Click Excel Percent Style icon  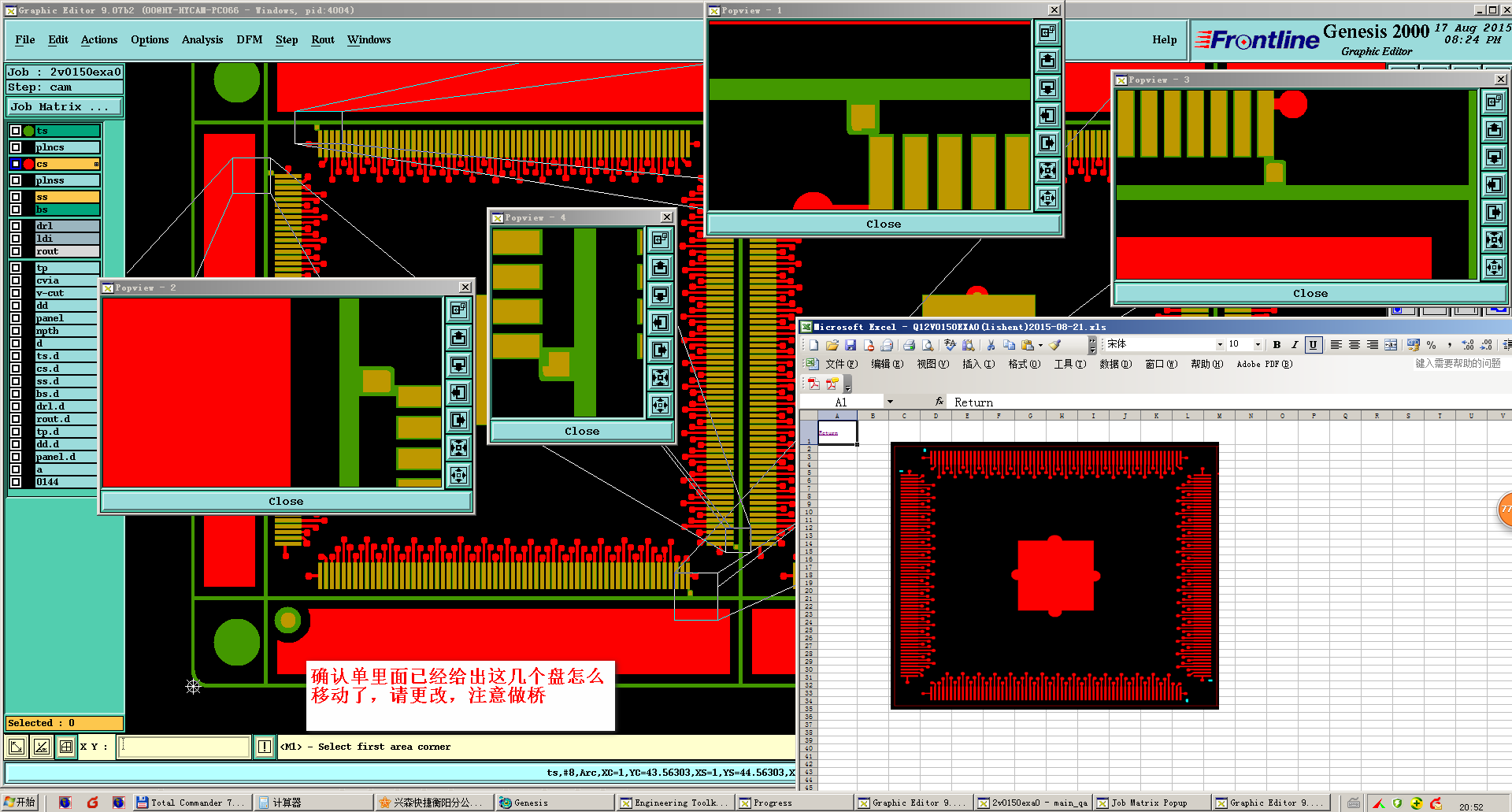click(x=1431, y=345)
